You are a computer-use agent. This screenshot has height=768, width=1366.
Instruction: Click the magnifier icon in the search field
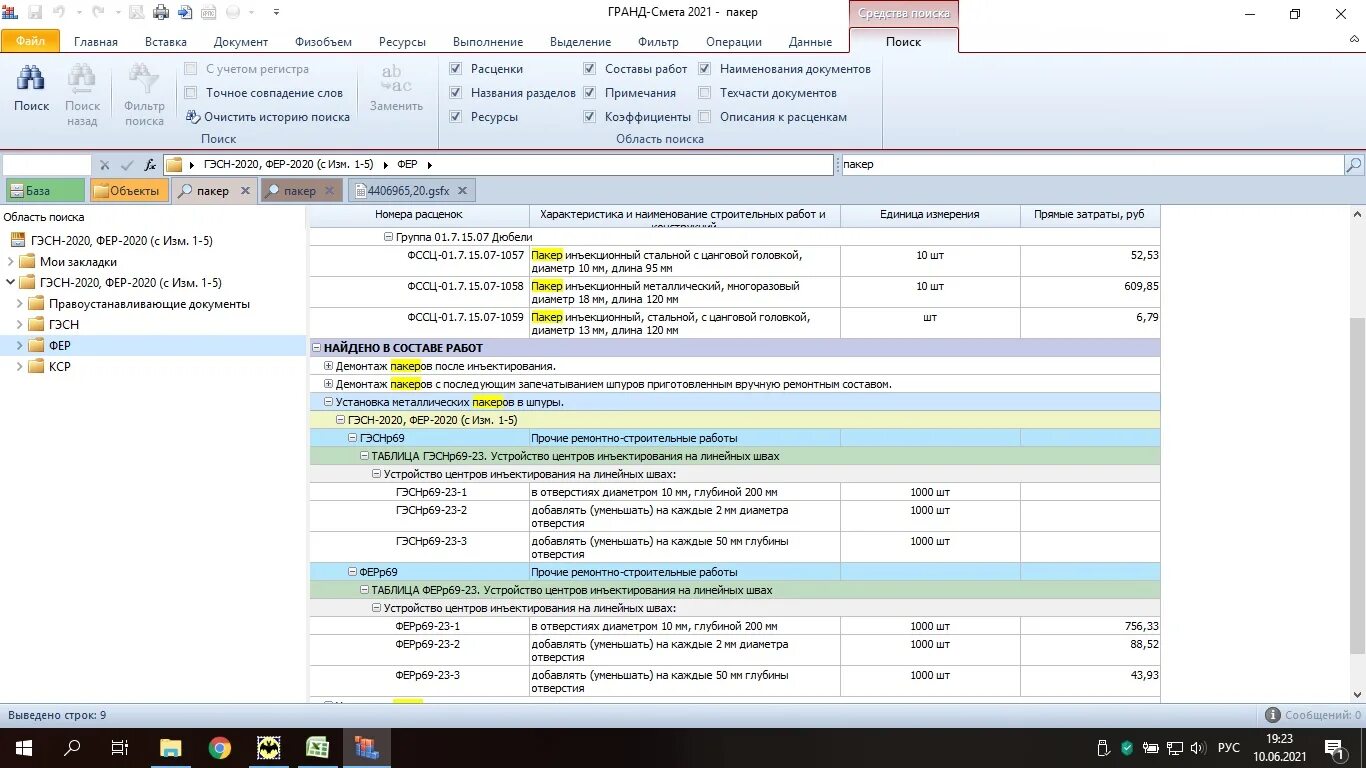1353,165
